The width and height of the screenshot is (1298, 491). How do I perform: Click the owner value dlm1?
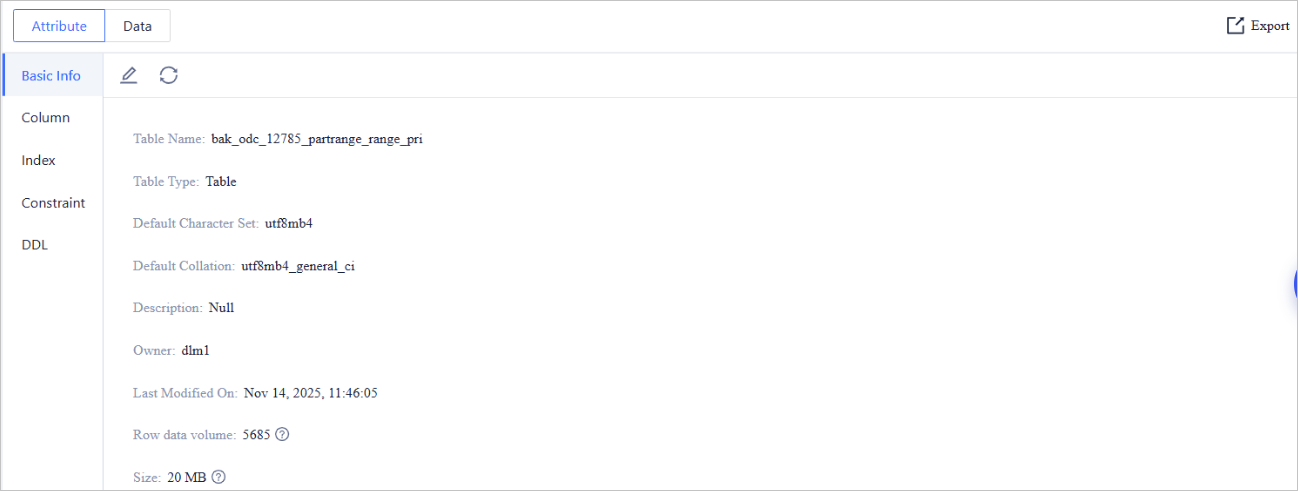195,351
